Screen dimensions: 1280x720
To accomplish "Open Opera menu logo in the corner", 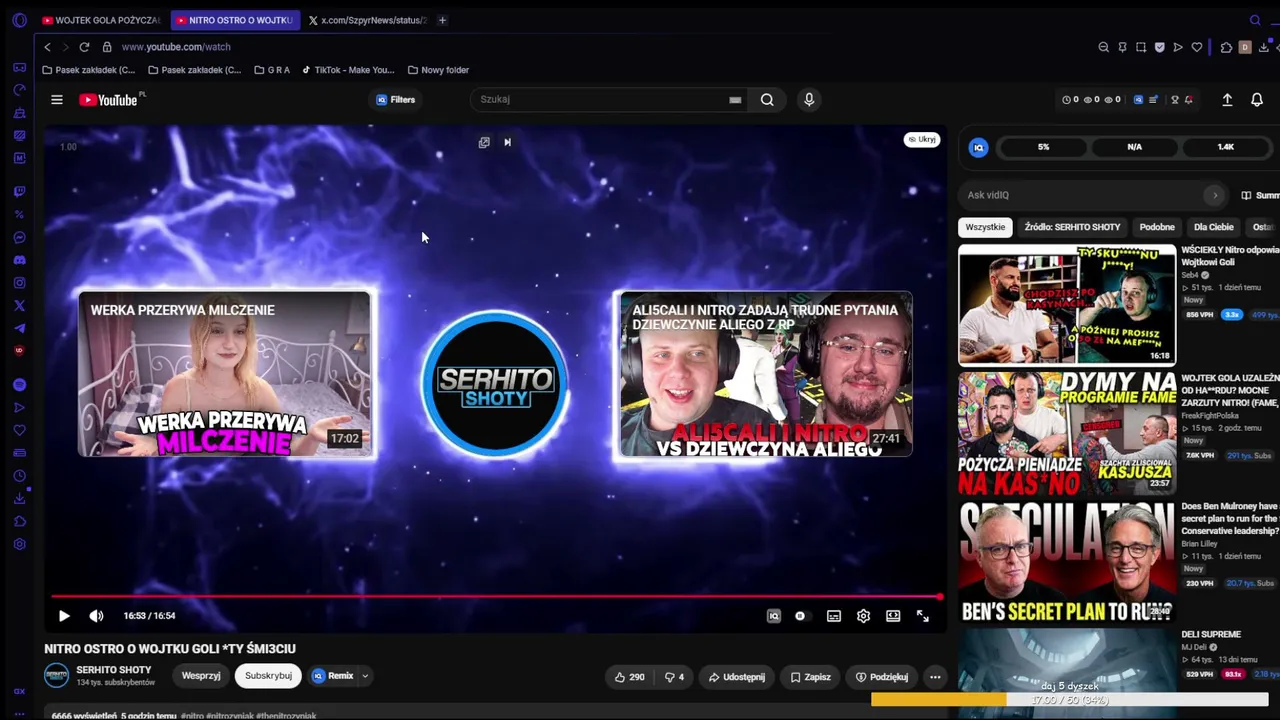I will (19, 20).
